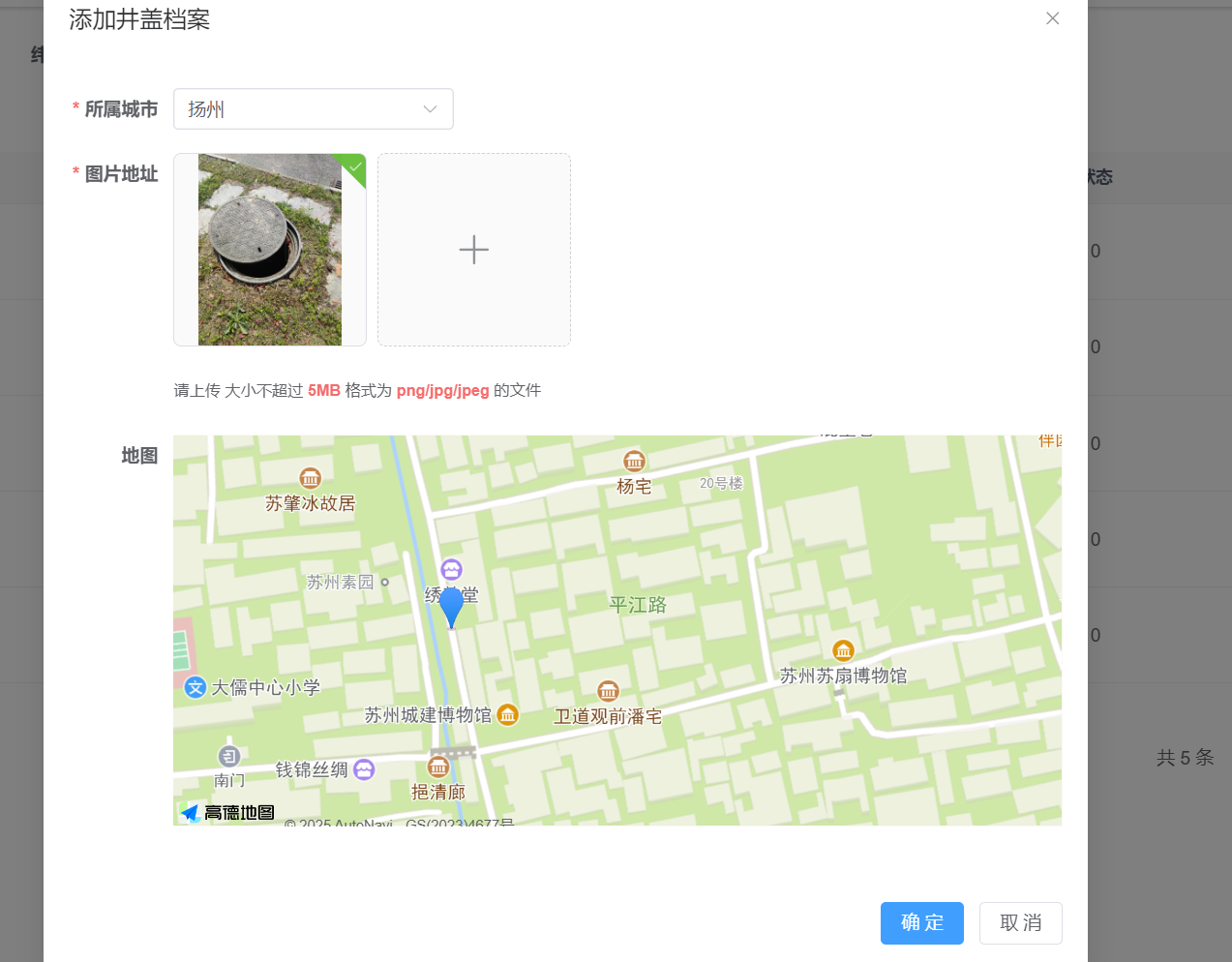Confirm with the 确定 button
1232x962 pixels.
922,923
